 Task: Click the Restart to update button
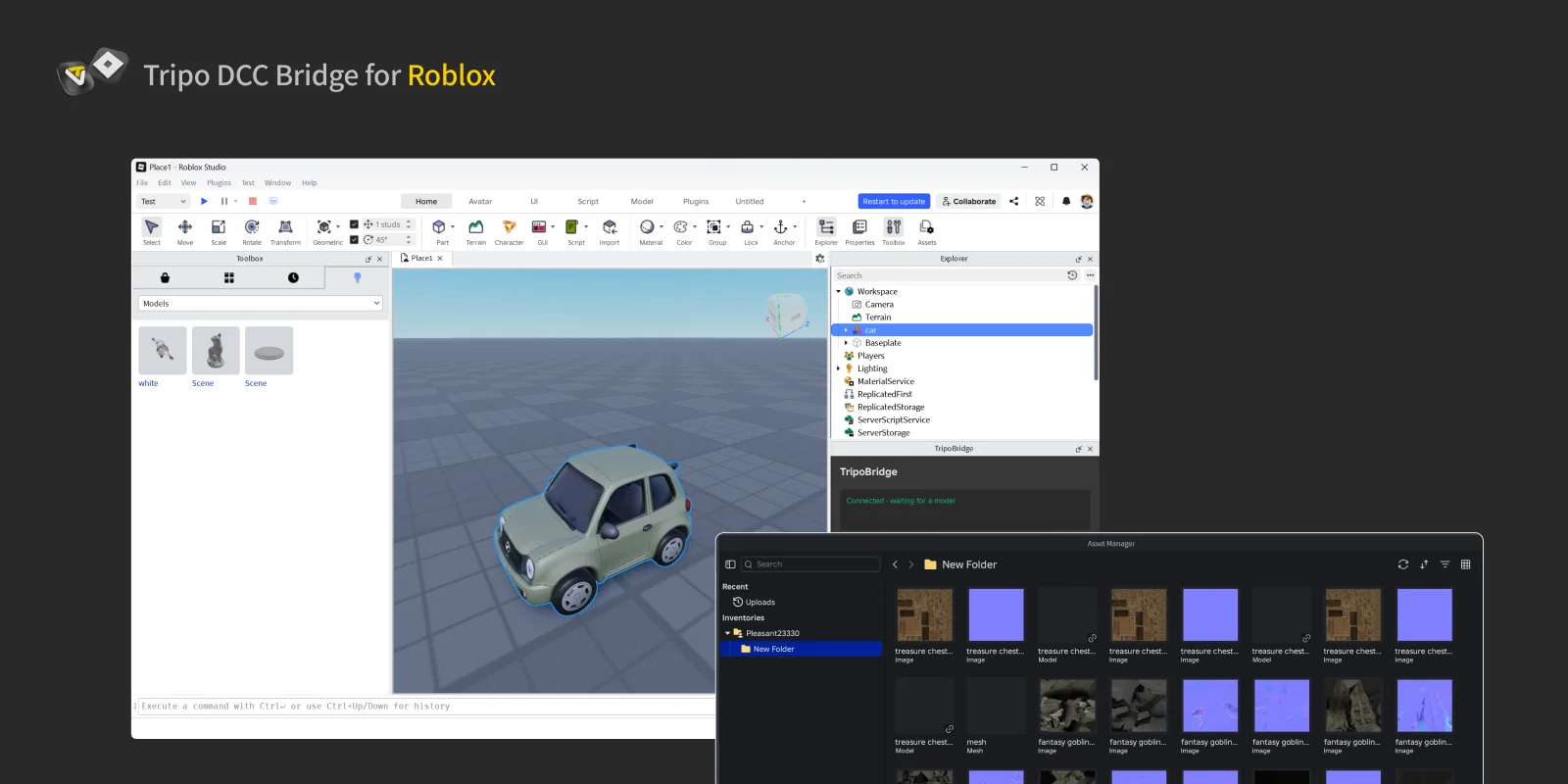click(x=894, y=201)
